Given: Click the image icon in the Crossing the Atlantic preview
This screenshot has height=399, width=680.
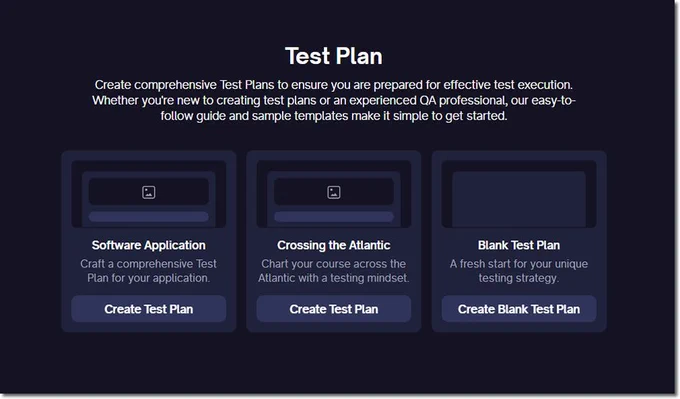Looking at the screenshot, I should click(334, 192).
